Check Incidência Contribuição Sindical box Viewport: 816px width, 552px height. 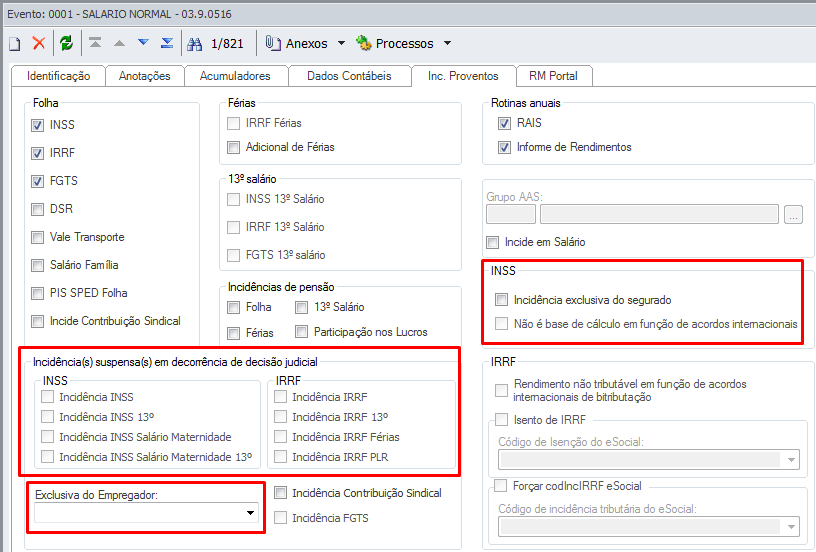click(280, 493)
